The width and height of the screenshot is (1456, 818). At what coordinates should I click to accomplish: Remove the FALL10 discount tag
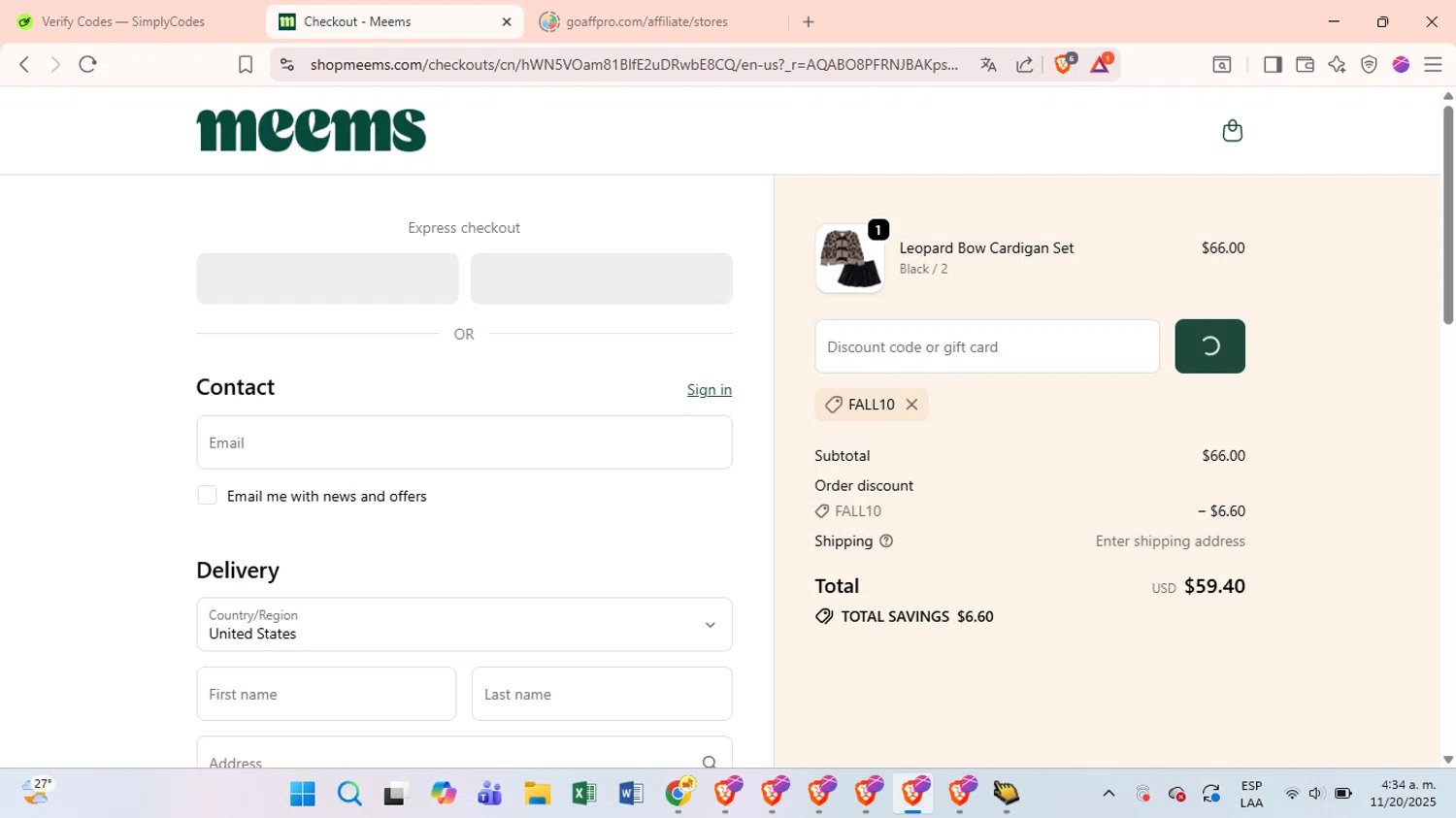(x=911, y=405)
